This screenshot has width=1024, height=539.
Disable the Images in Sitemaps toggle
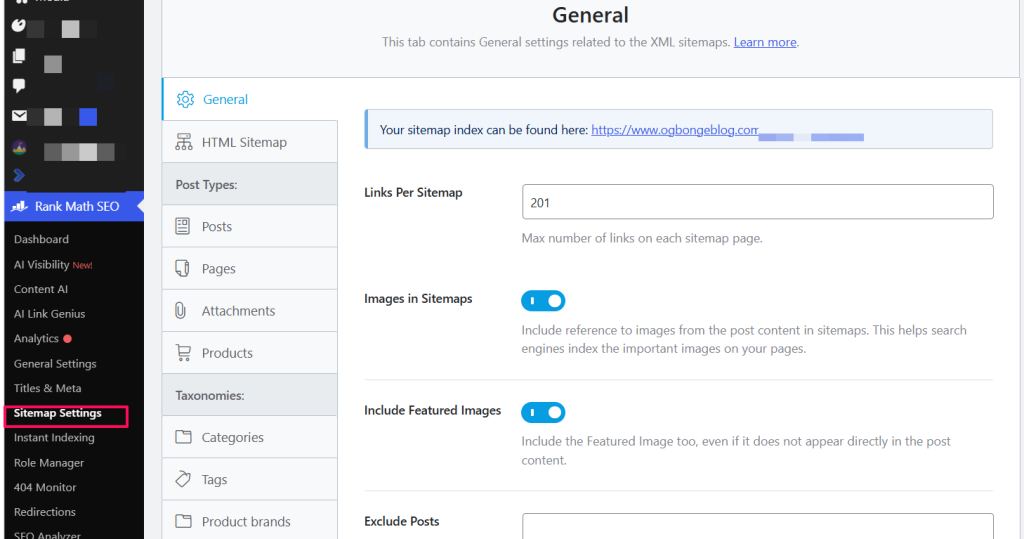(x=543, y=301)
